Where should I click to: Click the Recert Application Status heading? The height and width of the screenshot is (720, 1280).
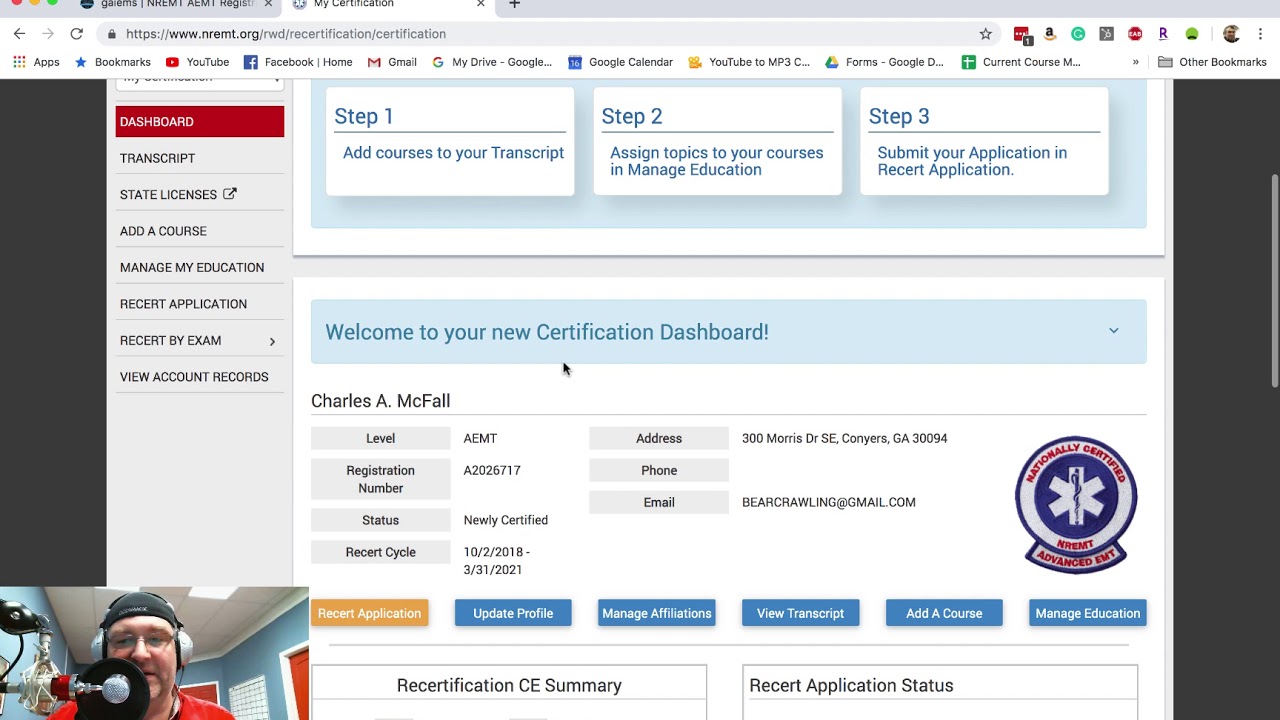[x=851, y=686]
